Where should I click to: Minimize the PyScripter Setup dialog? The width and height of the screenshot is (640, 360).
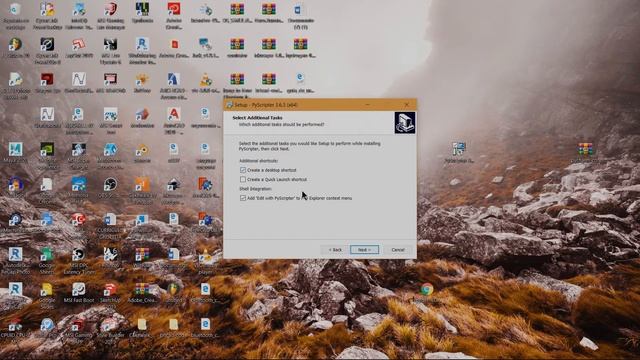click(x=367, y=104)
